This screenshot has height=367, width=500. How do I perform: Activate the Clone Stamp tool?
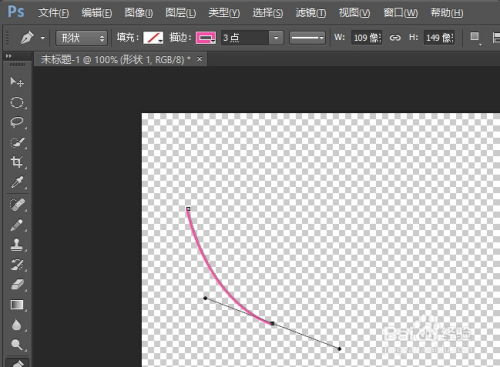pyautogui.click(x=17, y=245)
